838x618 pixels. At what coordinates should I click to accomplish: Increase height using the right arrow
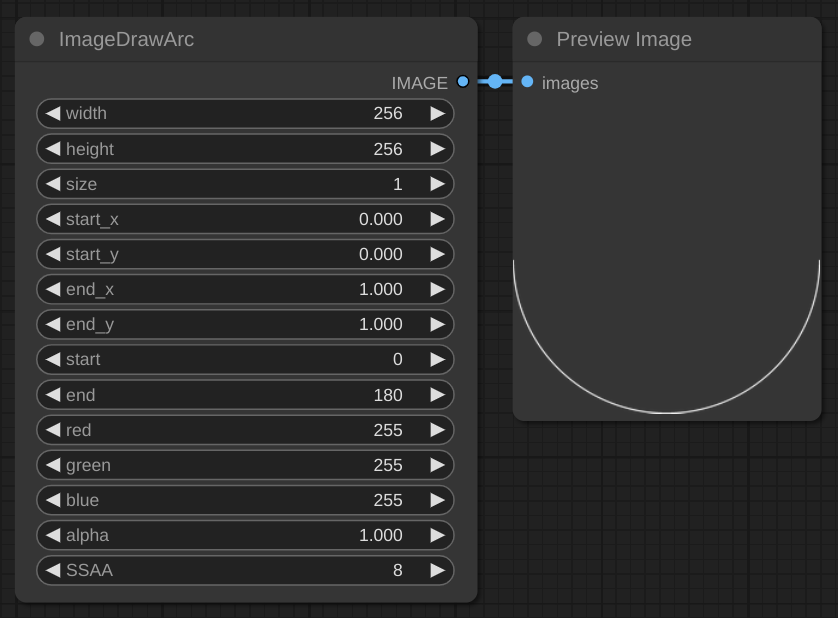pos(437,149)
